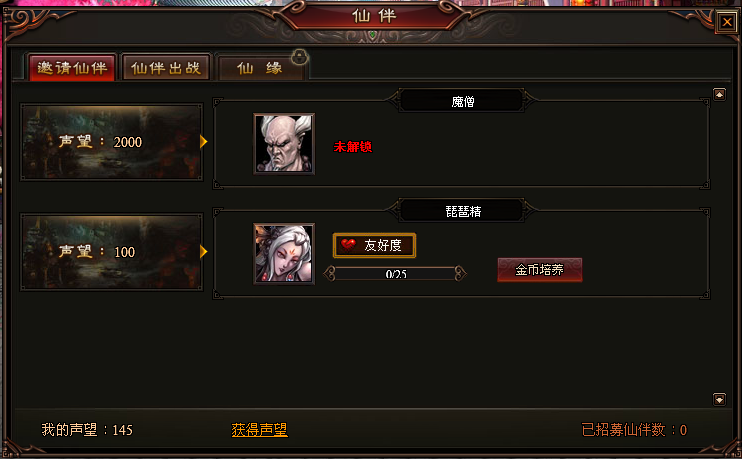Click the scroll up arrow icon
742x459 pixels.
point(719,95)
